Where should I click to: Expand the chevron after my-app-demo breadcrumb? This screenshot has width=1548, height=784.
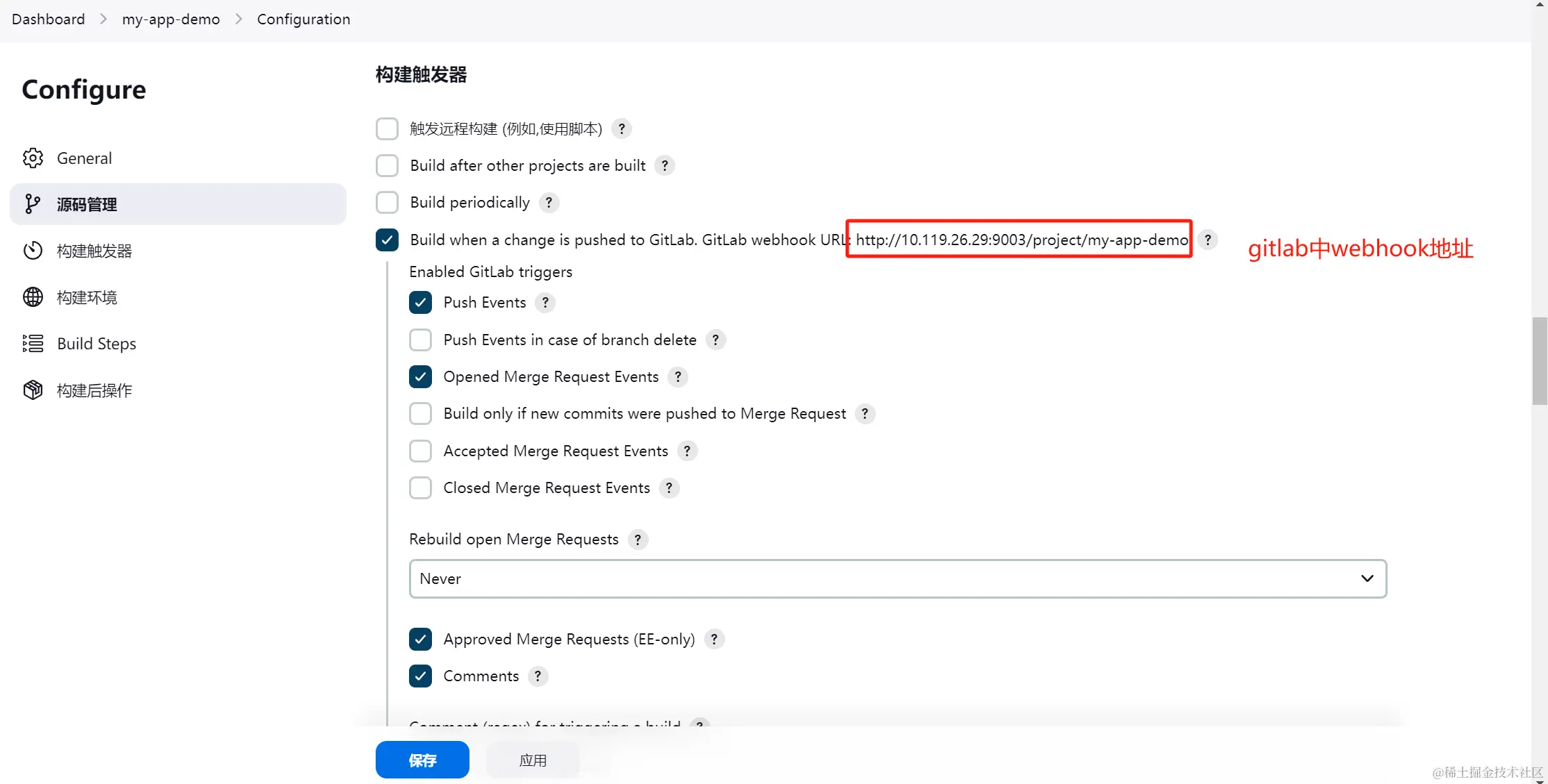click(239, 19)
